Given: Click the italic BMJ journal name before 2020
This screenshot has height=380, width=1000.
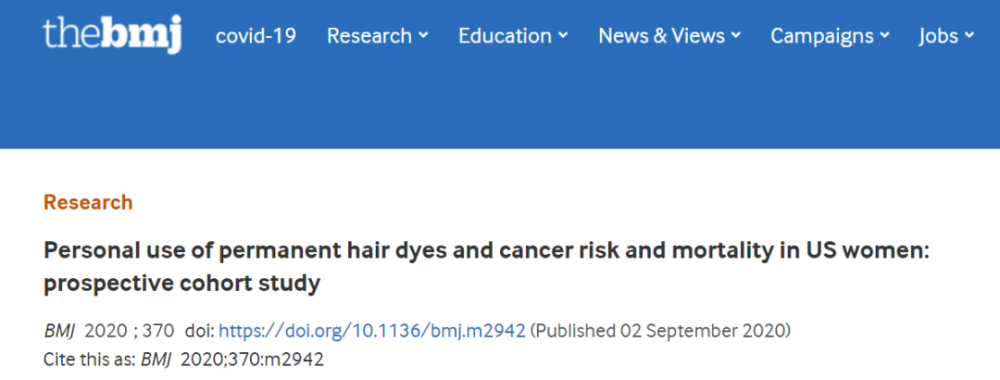Looking at the screenshot, I should point(59,332).
